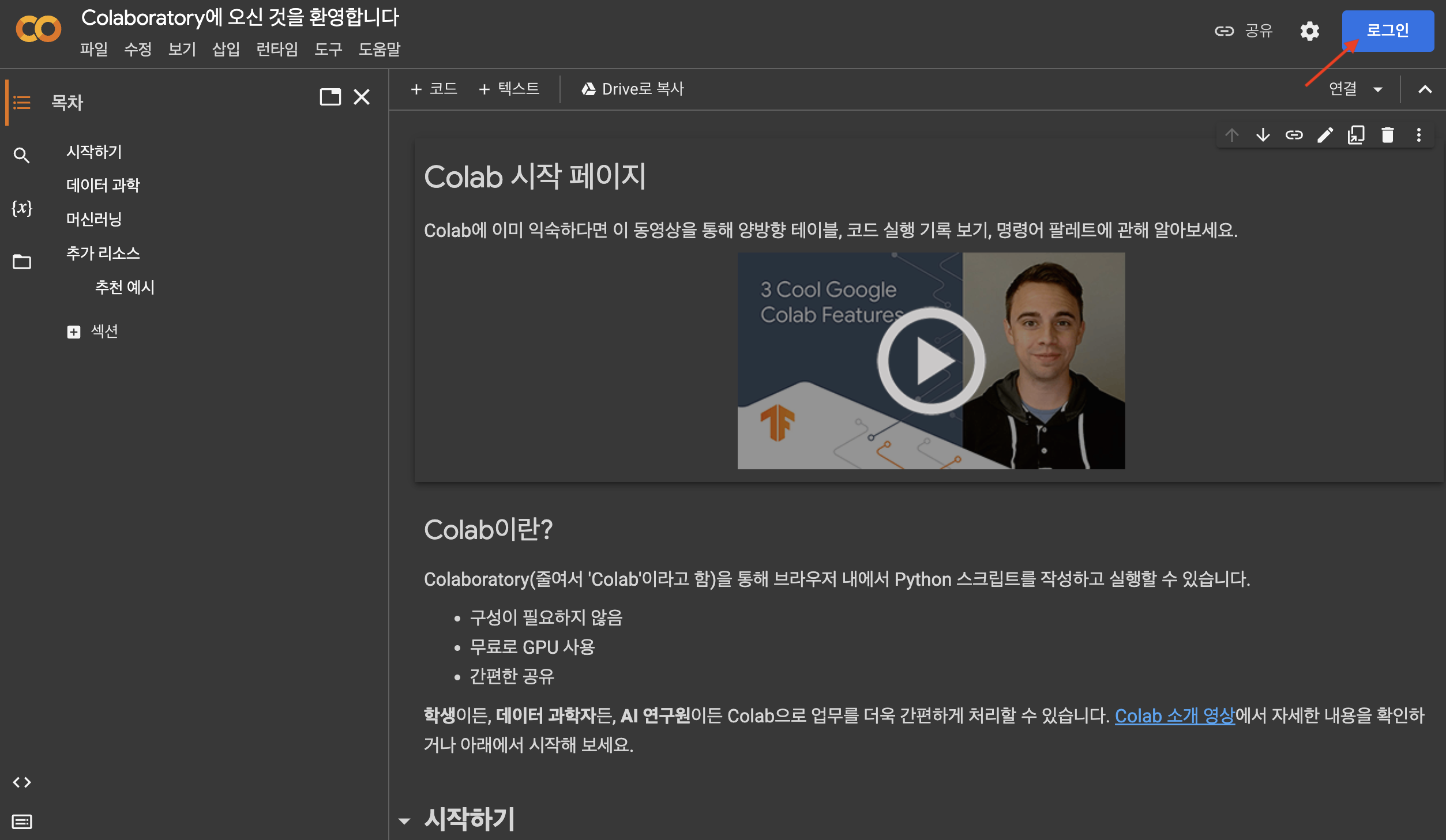1446x840 pixels.
Task: Move the cell down with the arrow icon
Action: pos(1263,135)
